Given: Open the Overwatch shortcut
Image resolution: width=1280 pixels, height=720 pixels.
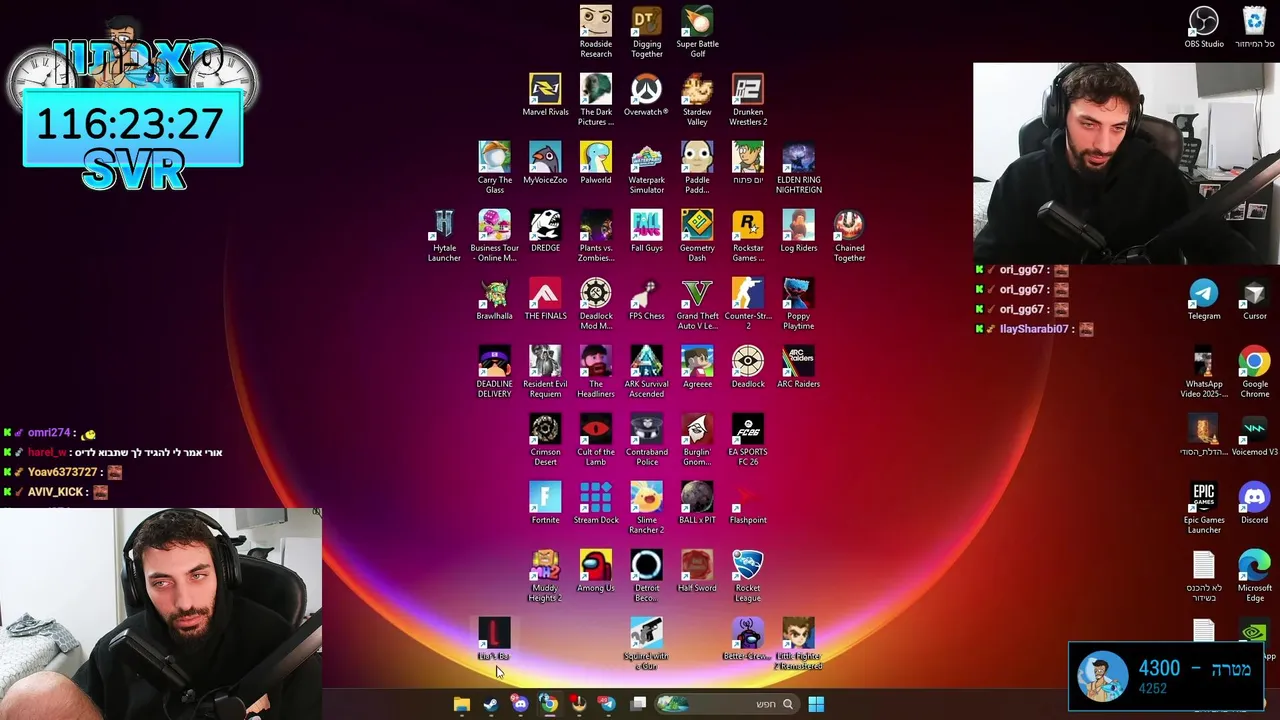Looking at the screenshot, I should click(x=647, y=95).
